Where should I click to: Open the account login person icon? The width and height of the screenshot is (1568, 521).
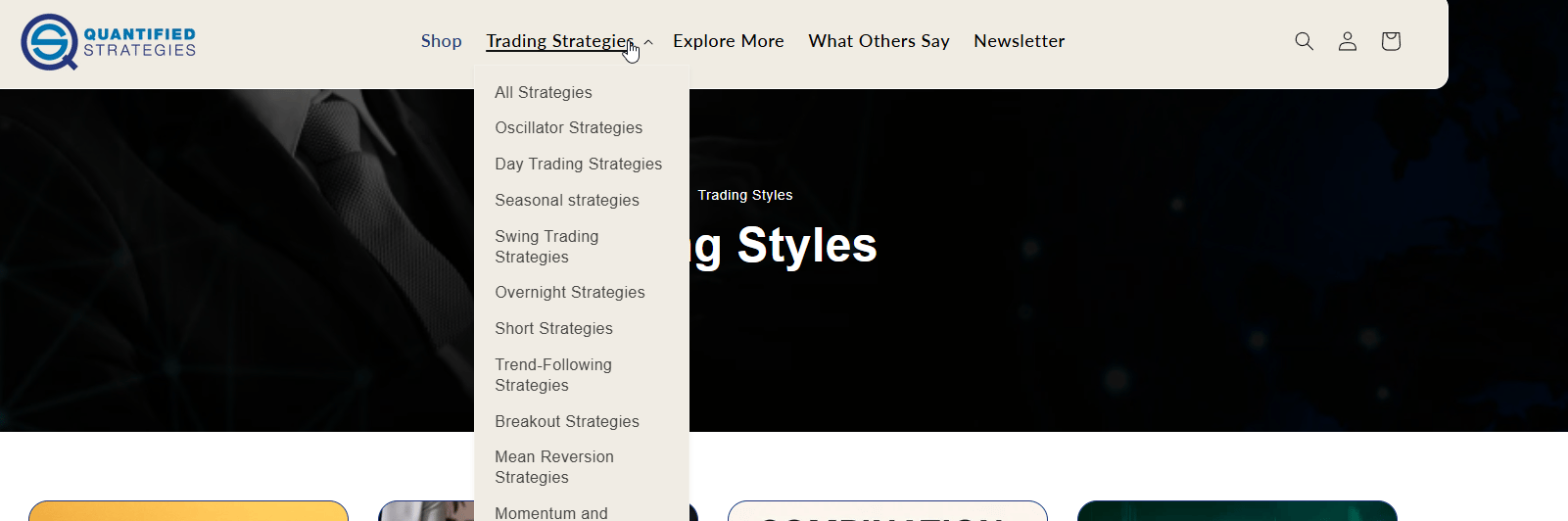[x=1348, y=41]
